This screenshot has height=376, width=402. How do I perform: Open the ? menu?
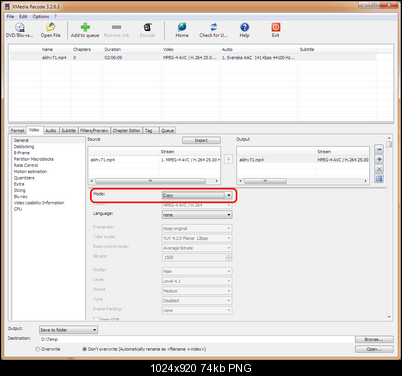click(x=55, y=16)
